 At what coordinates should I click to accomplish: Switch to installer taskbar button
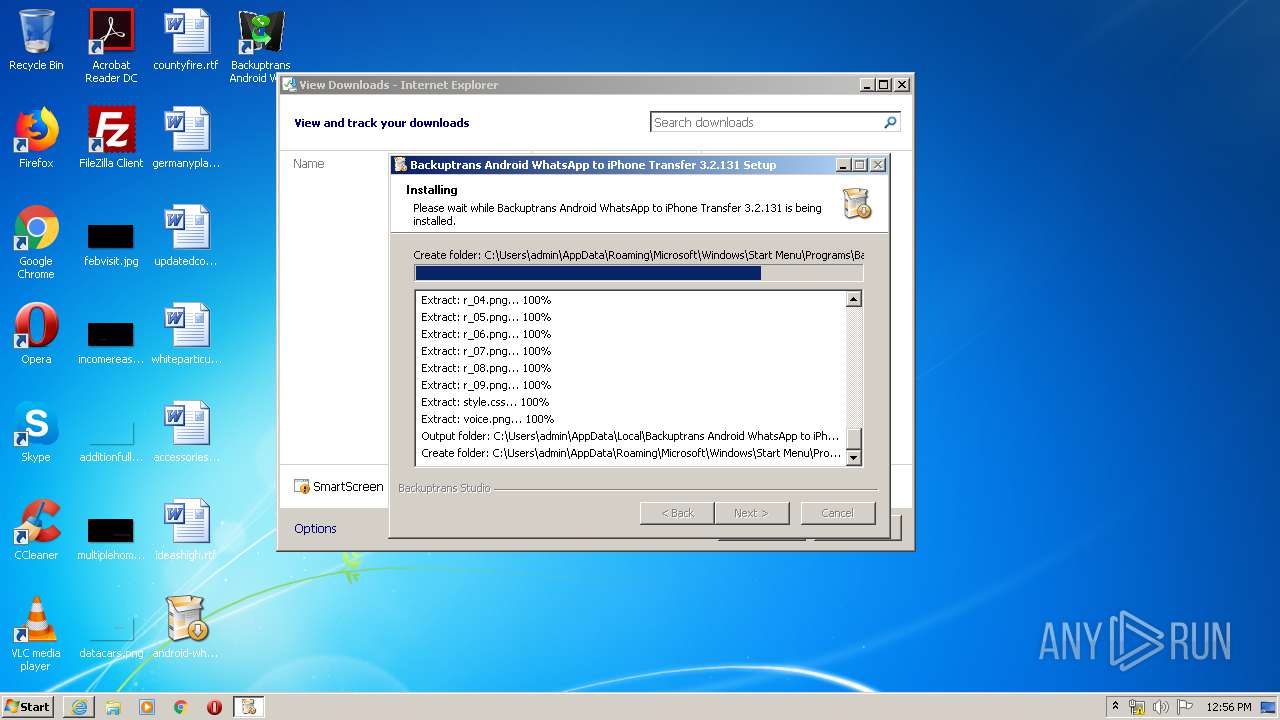[249, 707]
